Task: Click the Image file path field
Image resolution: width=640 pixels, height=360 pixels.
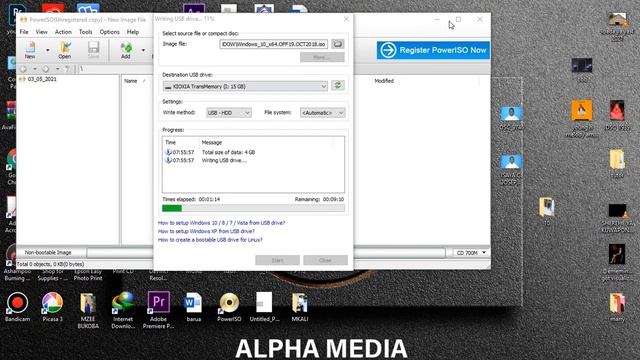Action: [x=273, y=44]
